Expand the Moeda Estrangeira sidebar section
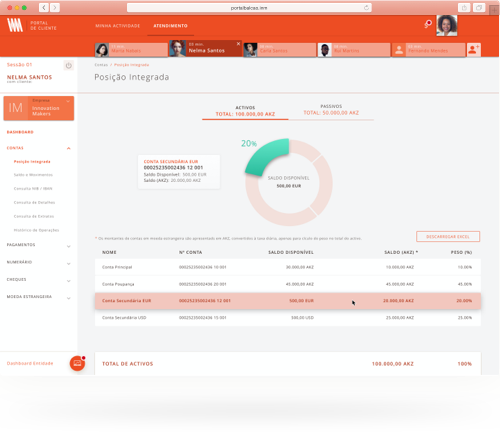Screen dimensions: 500x432 click(69, 298)
